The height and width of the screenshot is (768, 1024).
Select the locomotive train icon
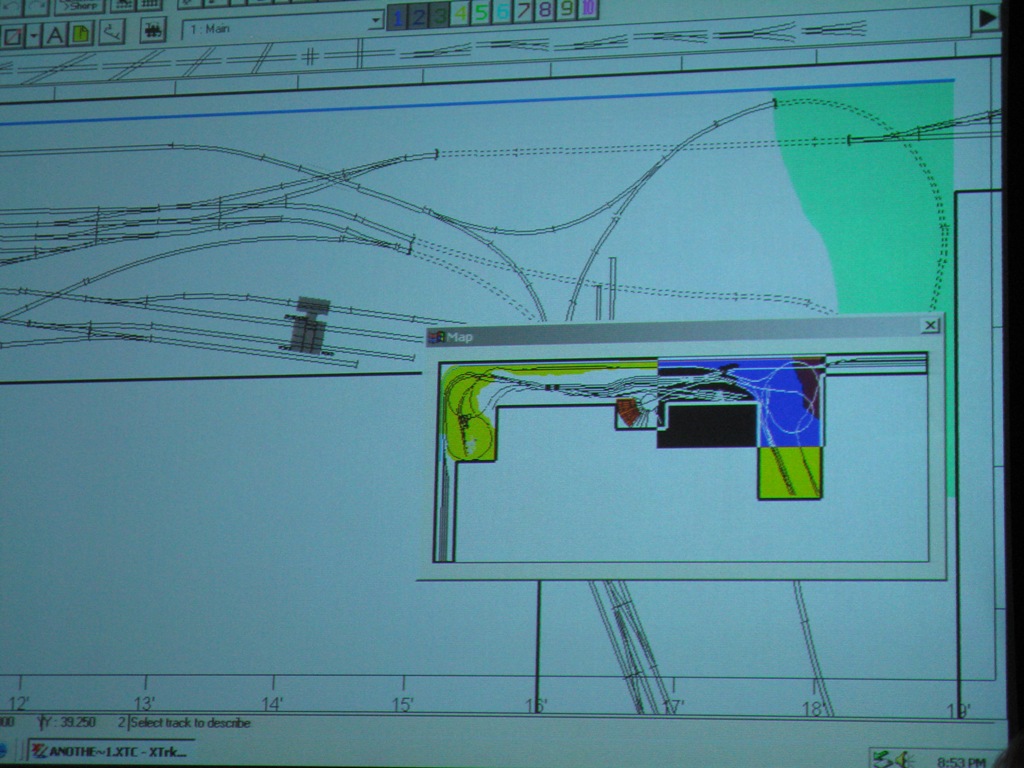pyautogui.click(x=153, y=30)
